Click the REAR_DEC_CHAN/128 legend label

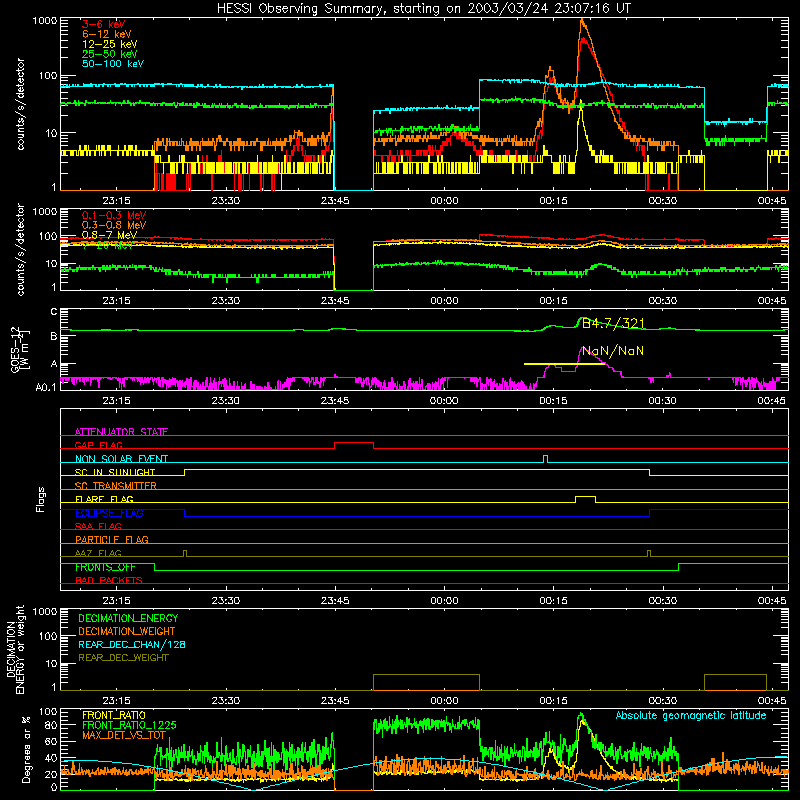[x=132, y=644]
